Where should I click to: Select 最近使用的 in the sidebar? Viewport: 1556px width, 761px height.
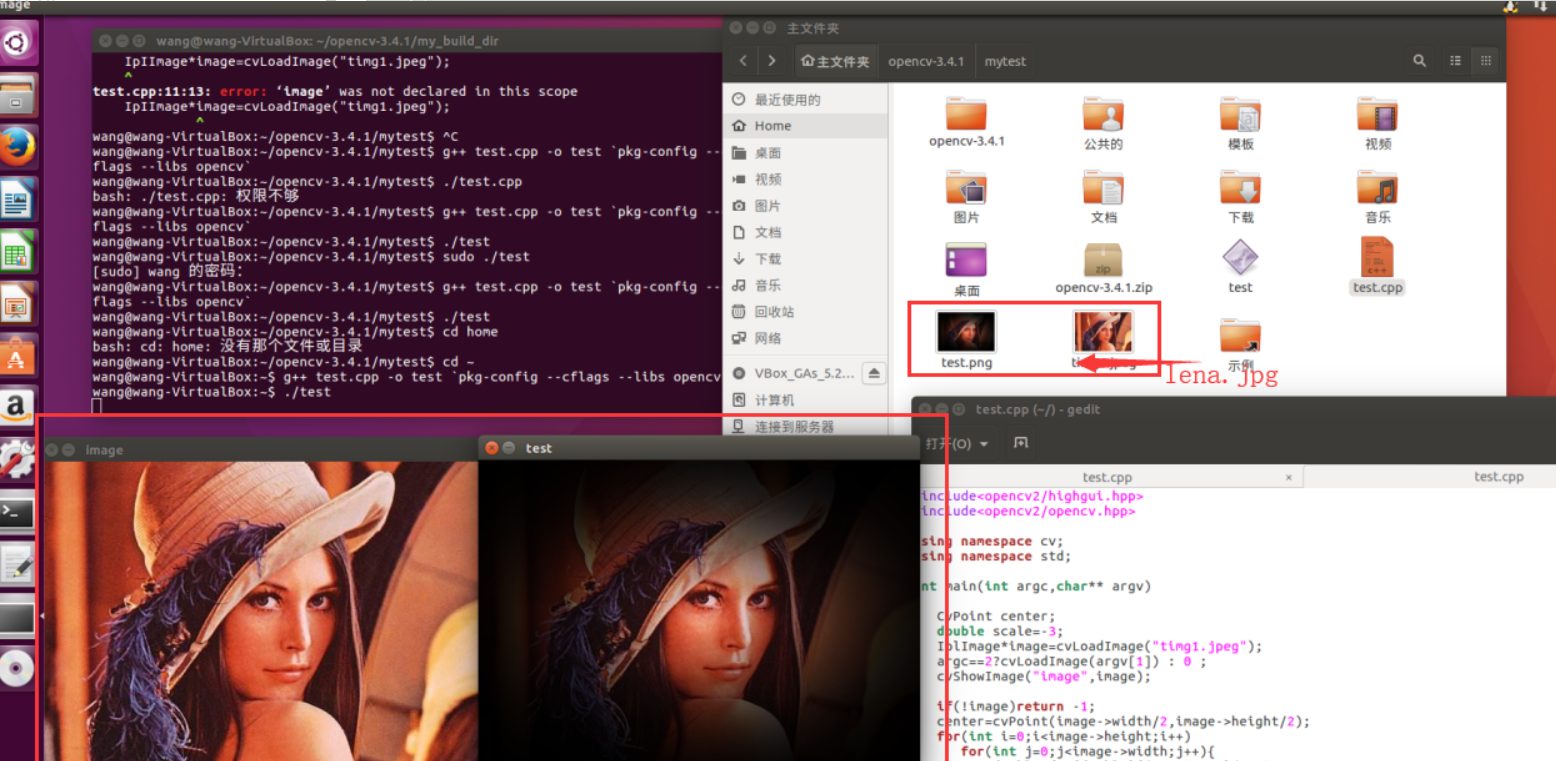(805, 100)
